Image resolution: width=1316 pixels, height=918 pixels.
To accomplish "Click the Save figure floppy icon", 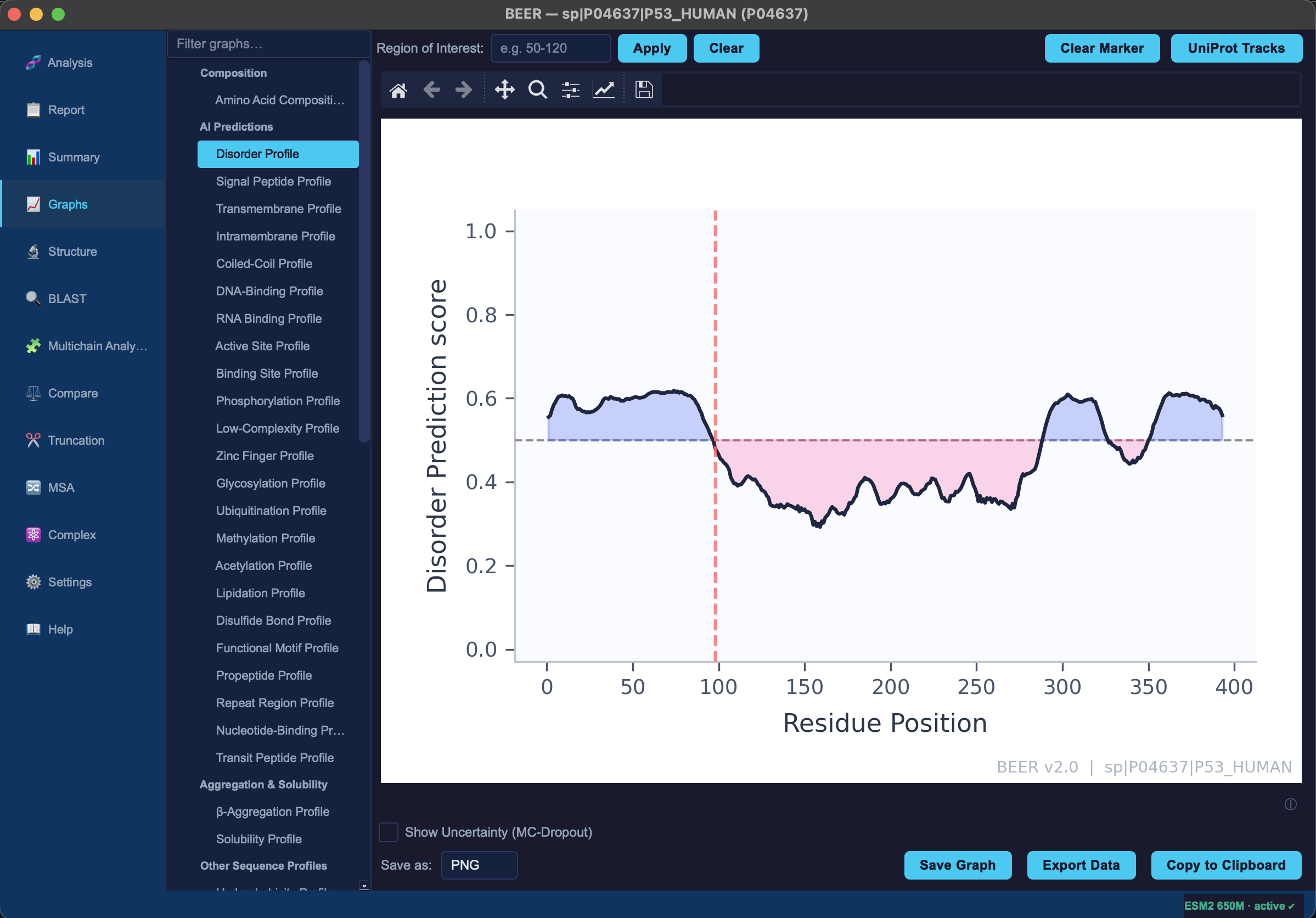I will pyautogui.click(x=644, y=90).
